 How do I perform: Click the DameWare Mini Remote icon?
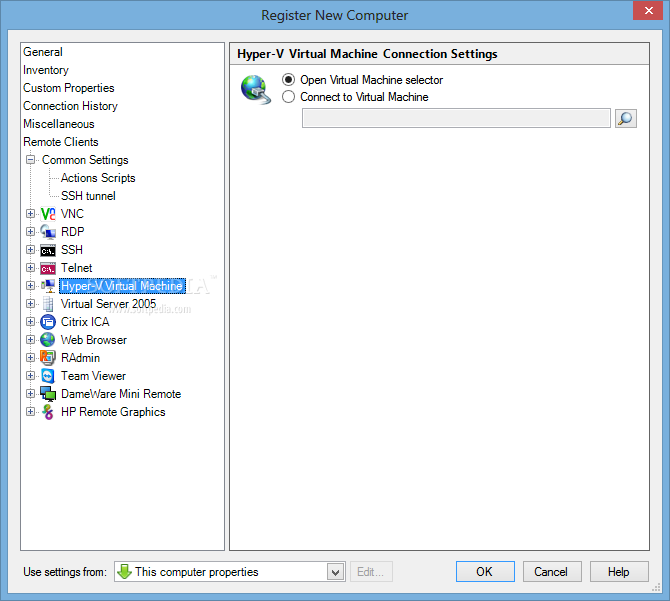[x=48, y=394]
